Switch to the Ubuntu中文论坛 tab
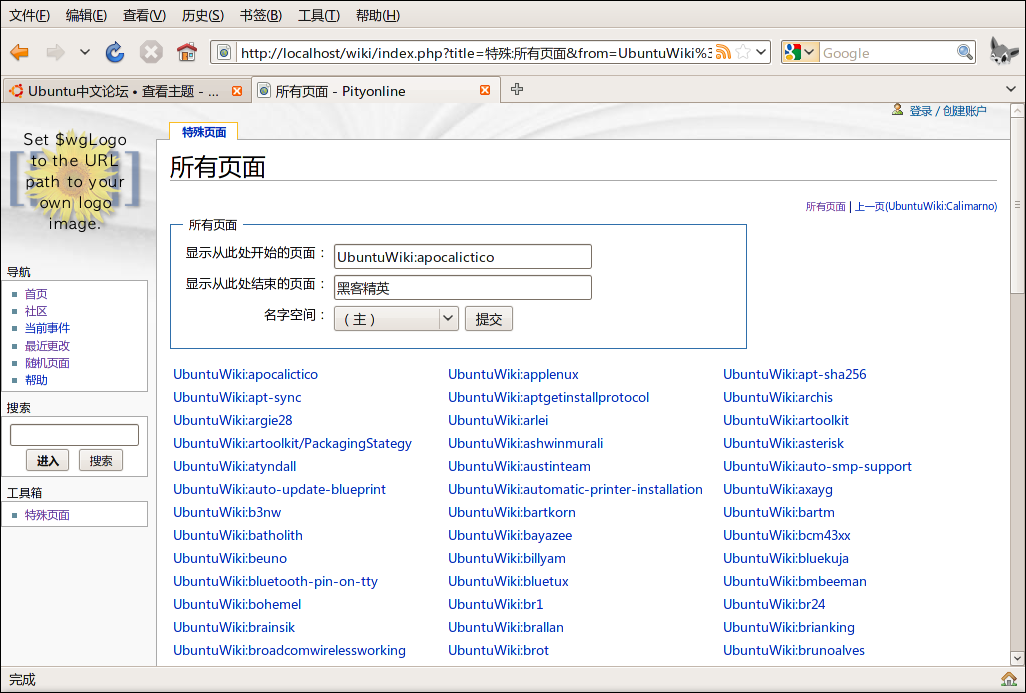This screenshot has width=1026, height=693. 126,91
